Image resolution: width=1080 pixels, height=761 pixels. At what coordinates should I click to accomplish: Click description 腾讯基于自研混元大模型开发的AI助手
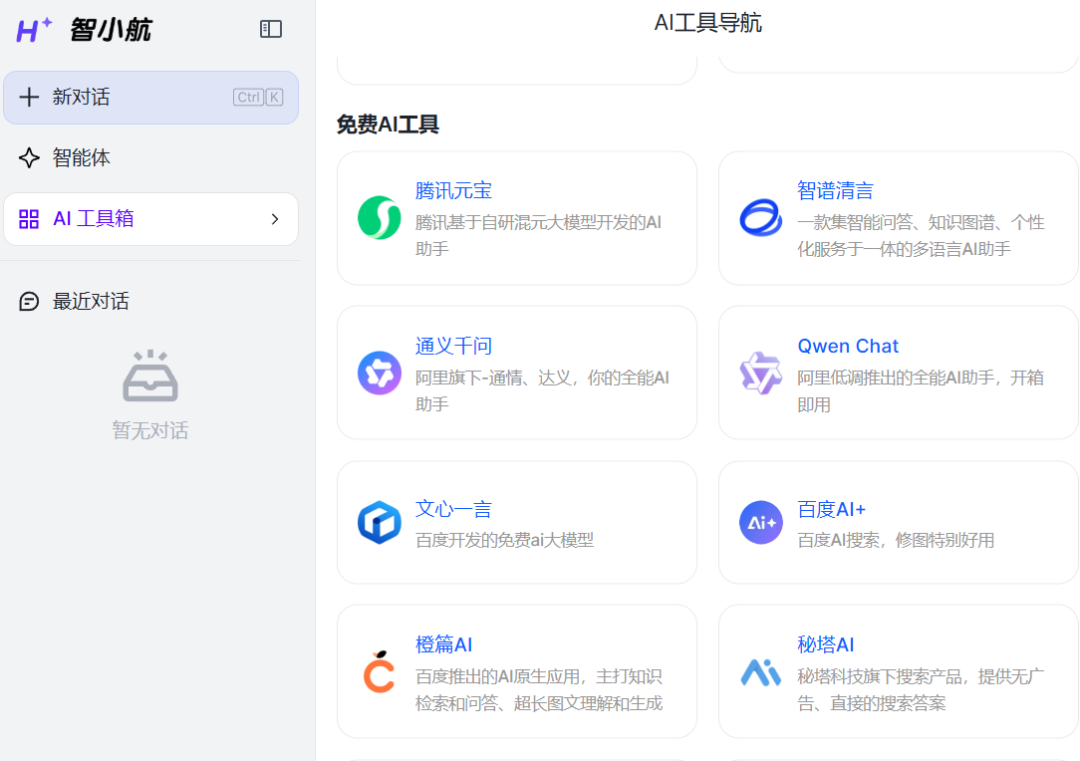point(539,236)
